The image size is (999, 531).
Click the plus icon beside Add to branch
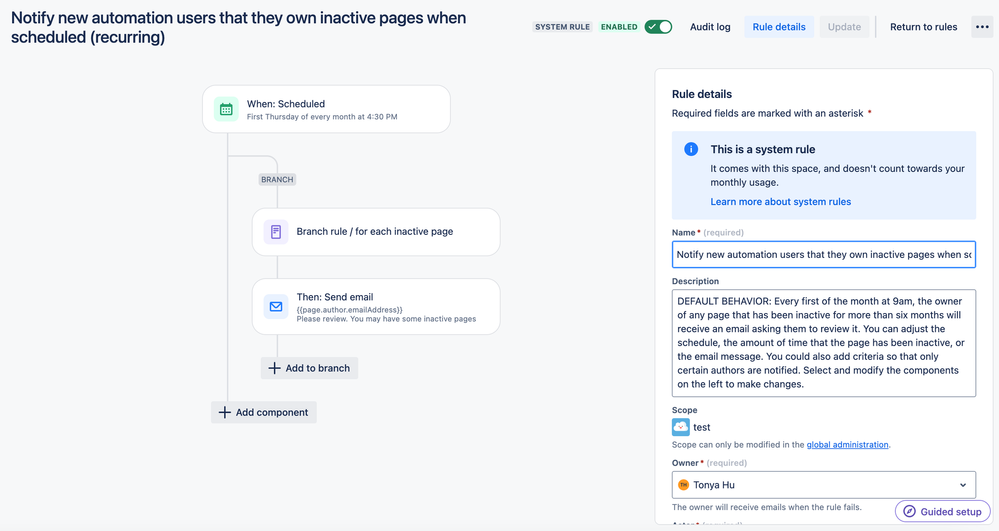click(x=274, y=368)
